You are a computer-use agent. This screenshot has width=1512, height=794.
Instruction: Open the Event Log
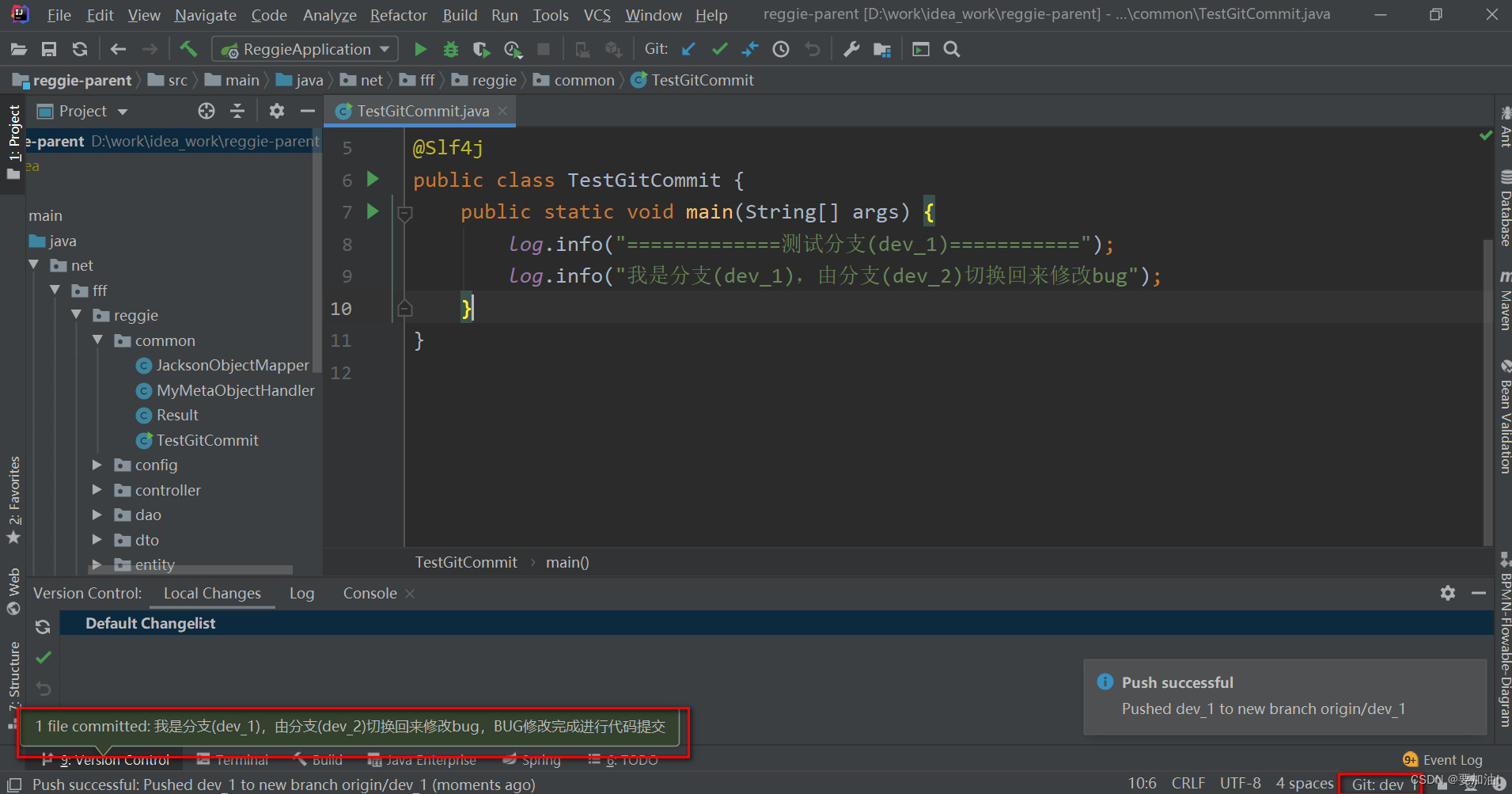(x=1443, y=760)
